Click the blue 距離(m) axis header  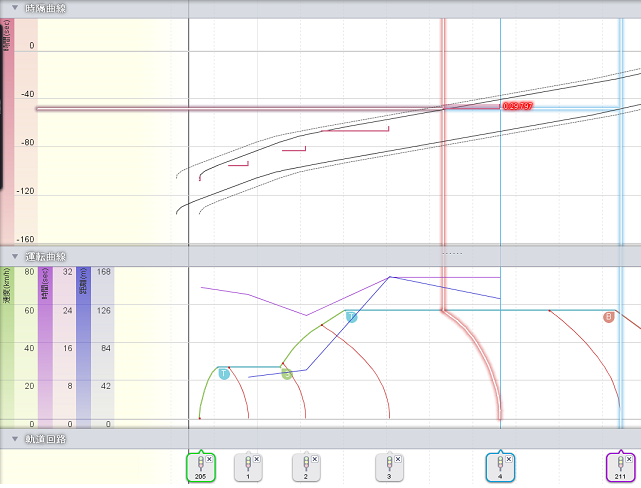(x=83, y=347)
